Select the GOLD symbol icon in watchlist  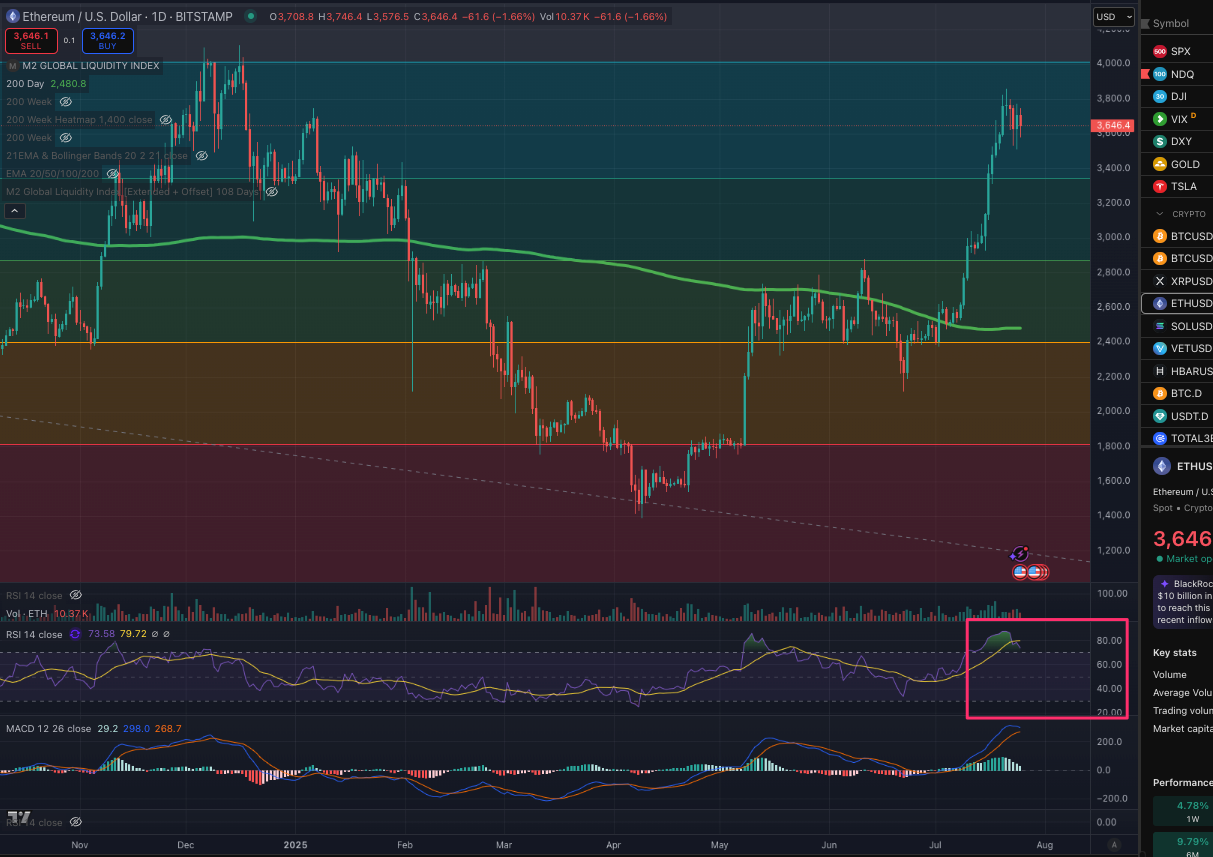pyautogui.click(x=1160, y=164)
